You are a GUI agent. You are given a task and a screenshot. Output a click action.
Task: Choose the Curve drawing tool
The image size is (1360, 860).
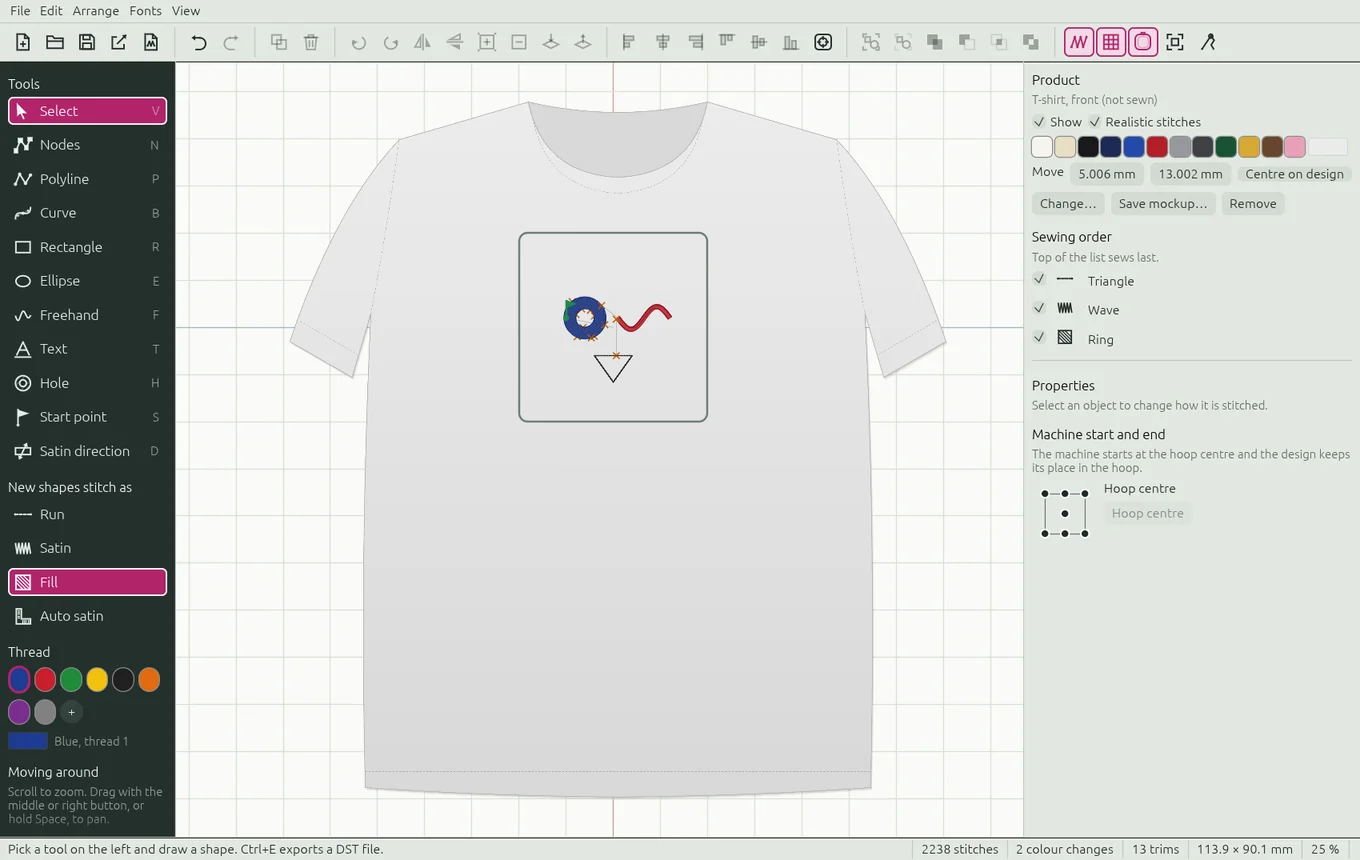[87, 213]
